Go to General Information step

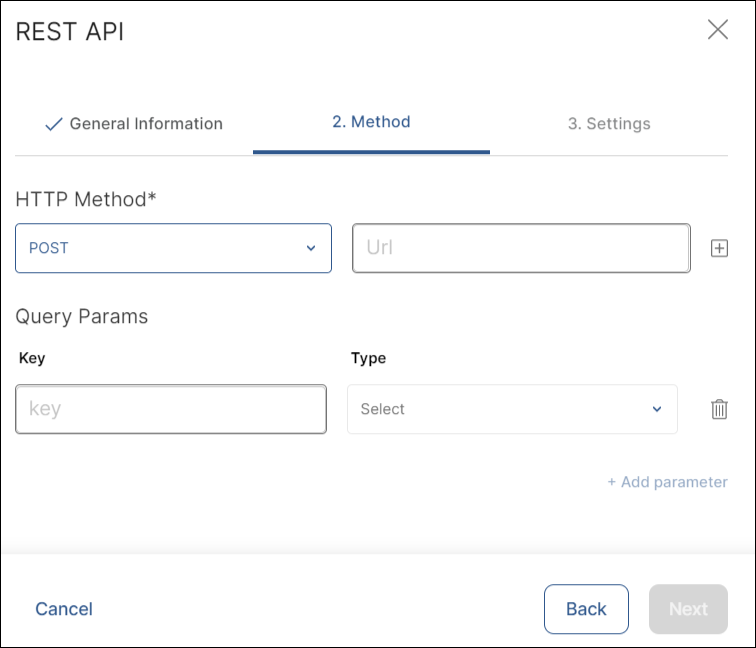134,124
